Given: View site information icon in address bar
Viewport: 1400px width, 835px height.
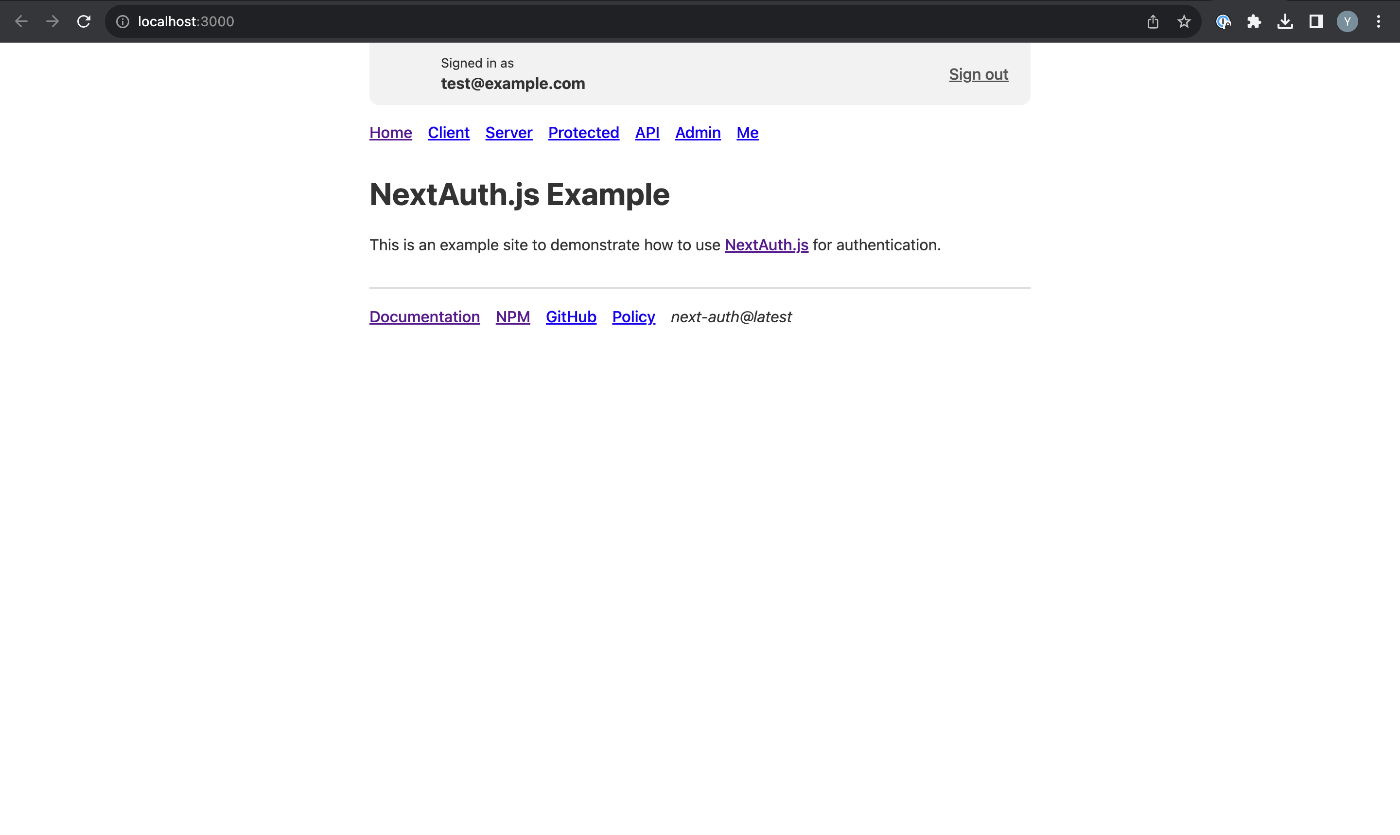Looking at the screenshot, I should click(123, 21).
